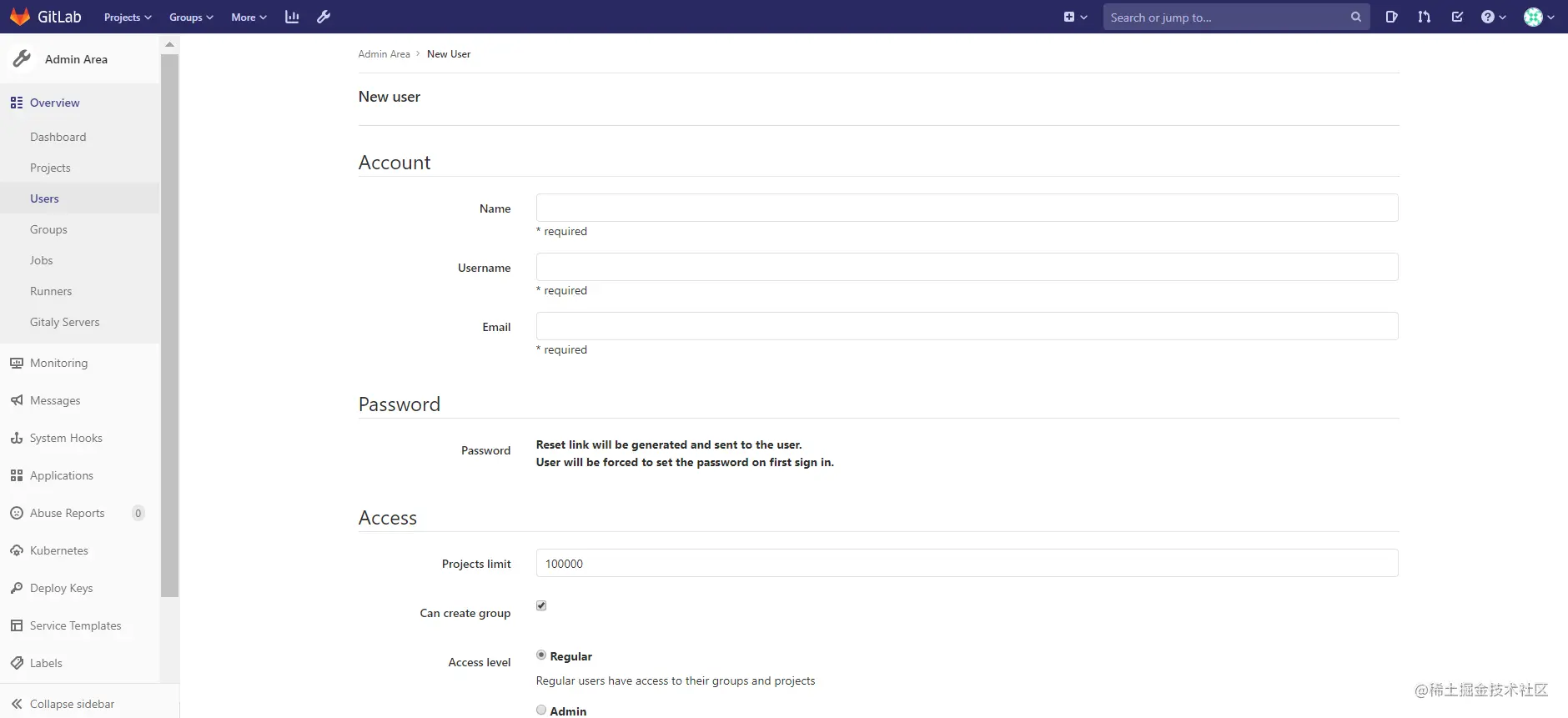The height and width of the screenshot is (718, 1568).
Task: Select the Admin access level radio
Action: 541,710
